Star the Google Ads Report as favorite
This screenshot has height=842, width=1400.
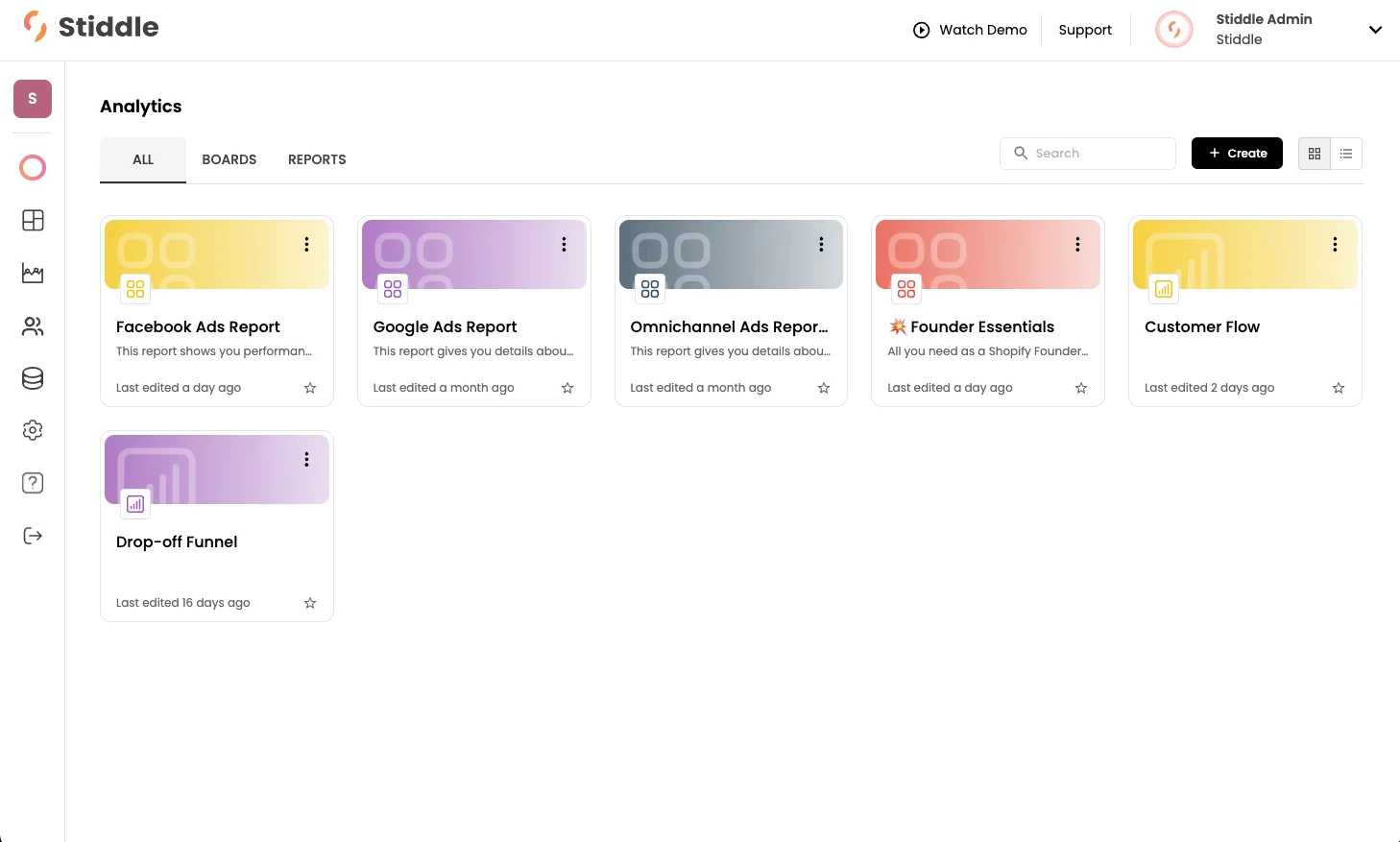[567, 388]
